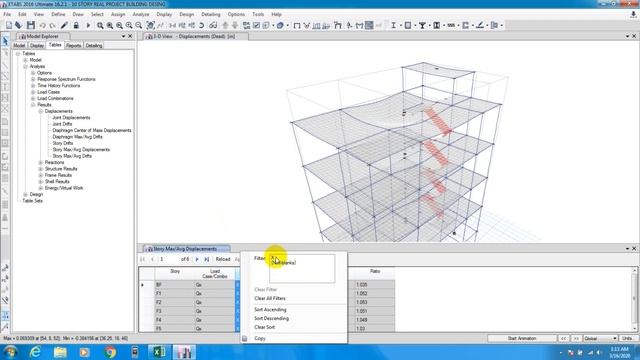Select the pointer tool in left sidebar
Screen dimensions: 640x360
(x=5, y=41)
